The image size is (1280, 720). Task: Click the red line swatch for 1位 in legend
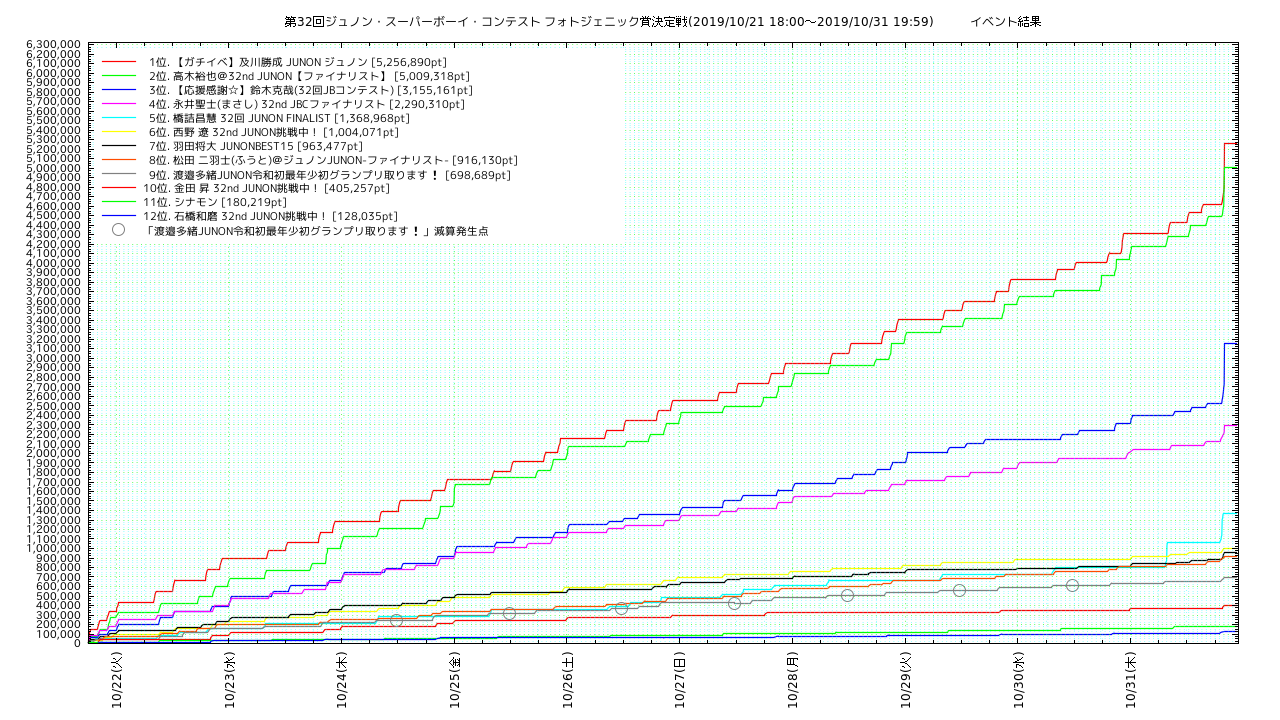coord(118,62)
